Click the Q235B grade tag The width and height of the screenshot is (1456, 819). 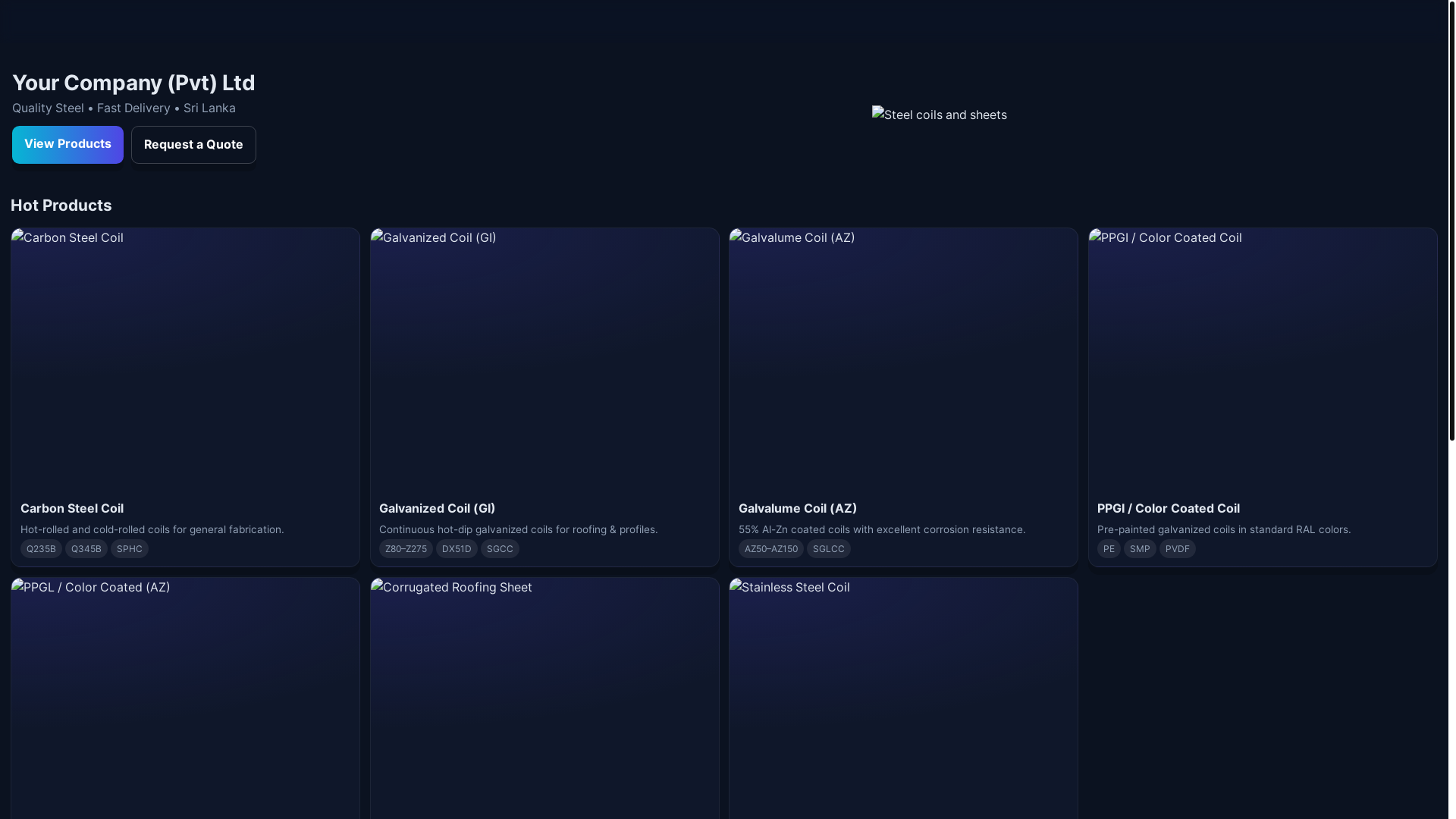click(x=41, y=549)
